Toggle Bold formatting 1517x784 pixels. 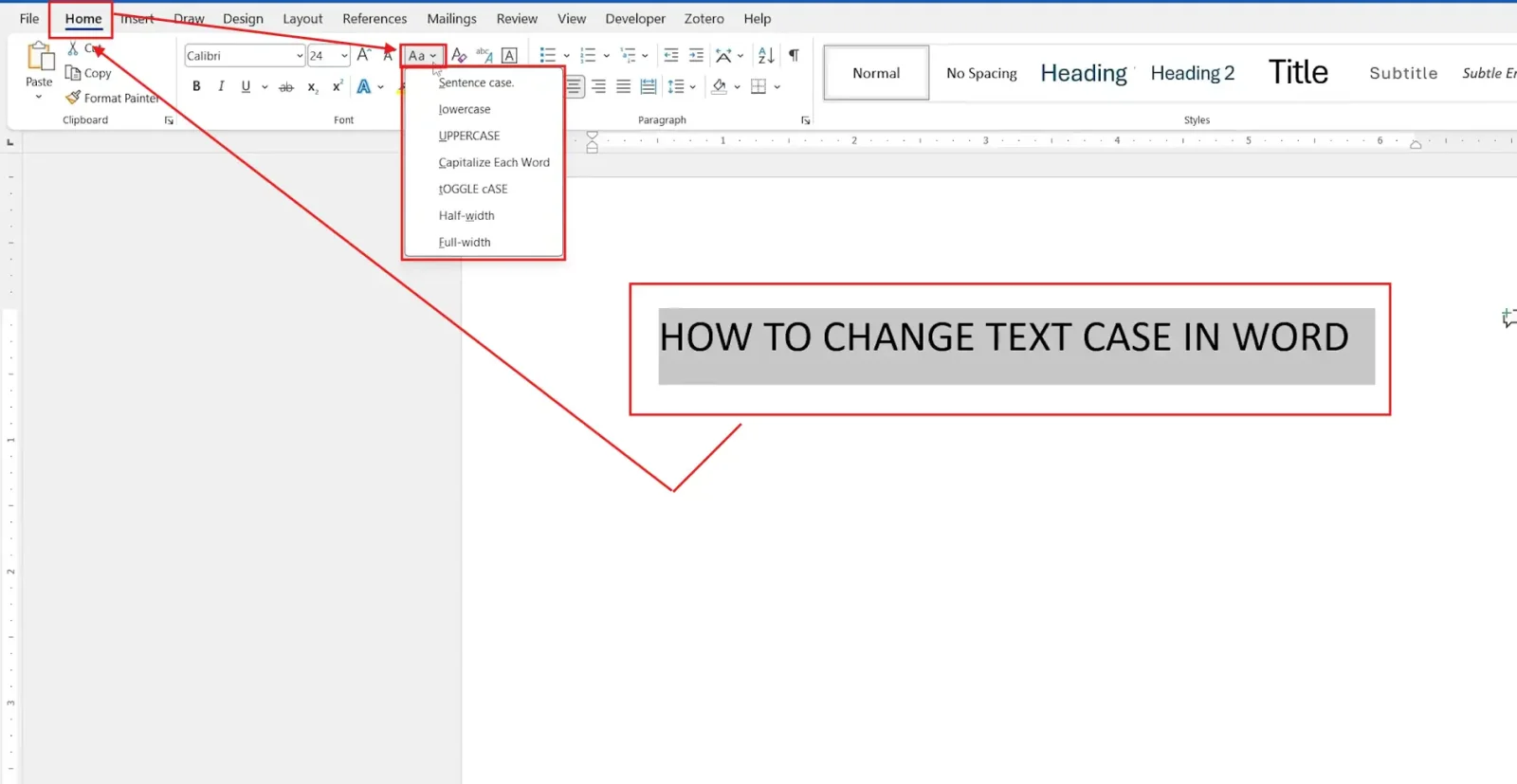[196, 87]
